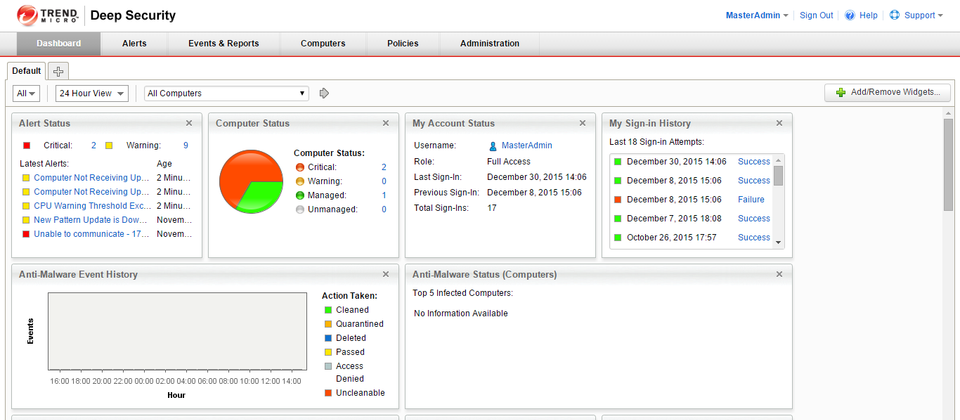Screen dimensions: 960x420
Task: Click the Help link
Action: click(868, 15)
